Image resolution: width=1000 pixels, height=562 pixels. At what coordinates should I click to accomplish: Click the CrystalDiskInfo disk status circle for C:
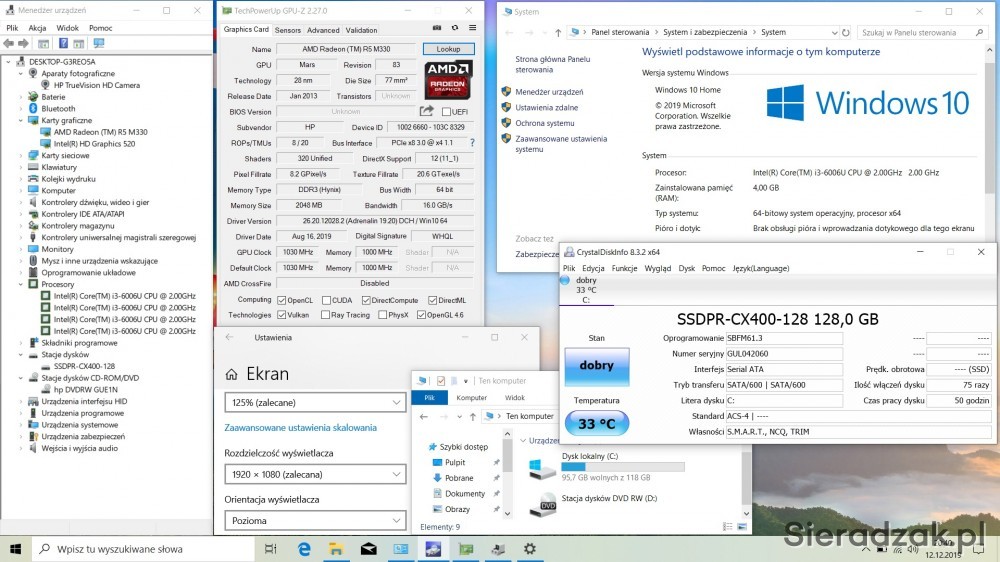click(x=565, y=280)
